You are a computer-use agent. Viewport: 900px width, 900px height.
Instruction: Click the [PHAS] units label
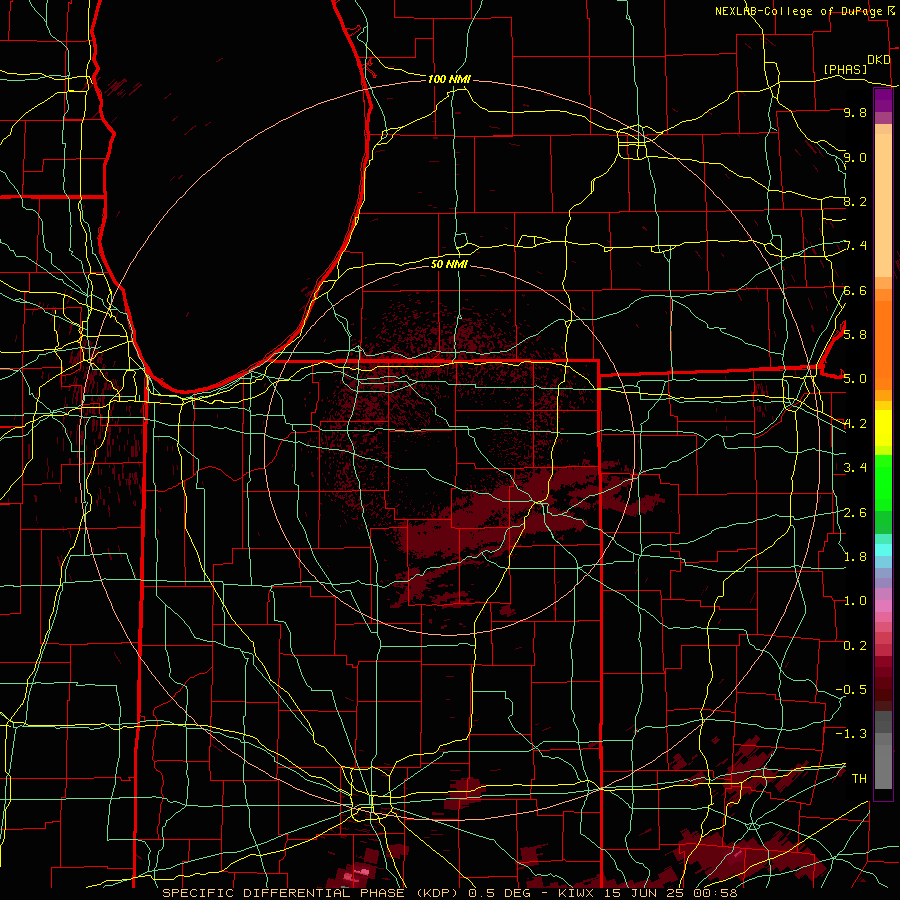845,69
